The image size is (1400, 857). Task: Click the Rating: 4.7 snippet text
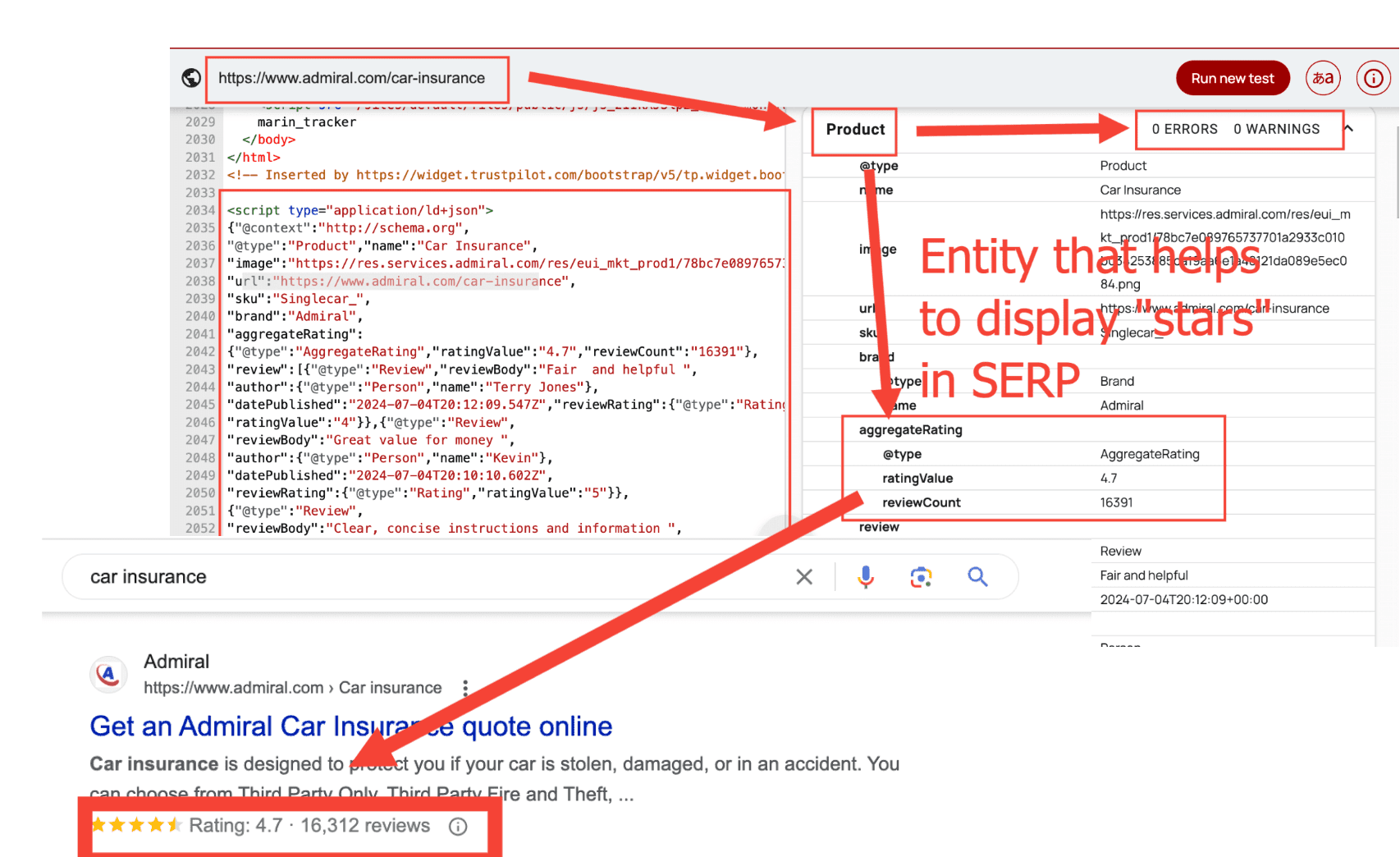236,826
